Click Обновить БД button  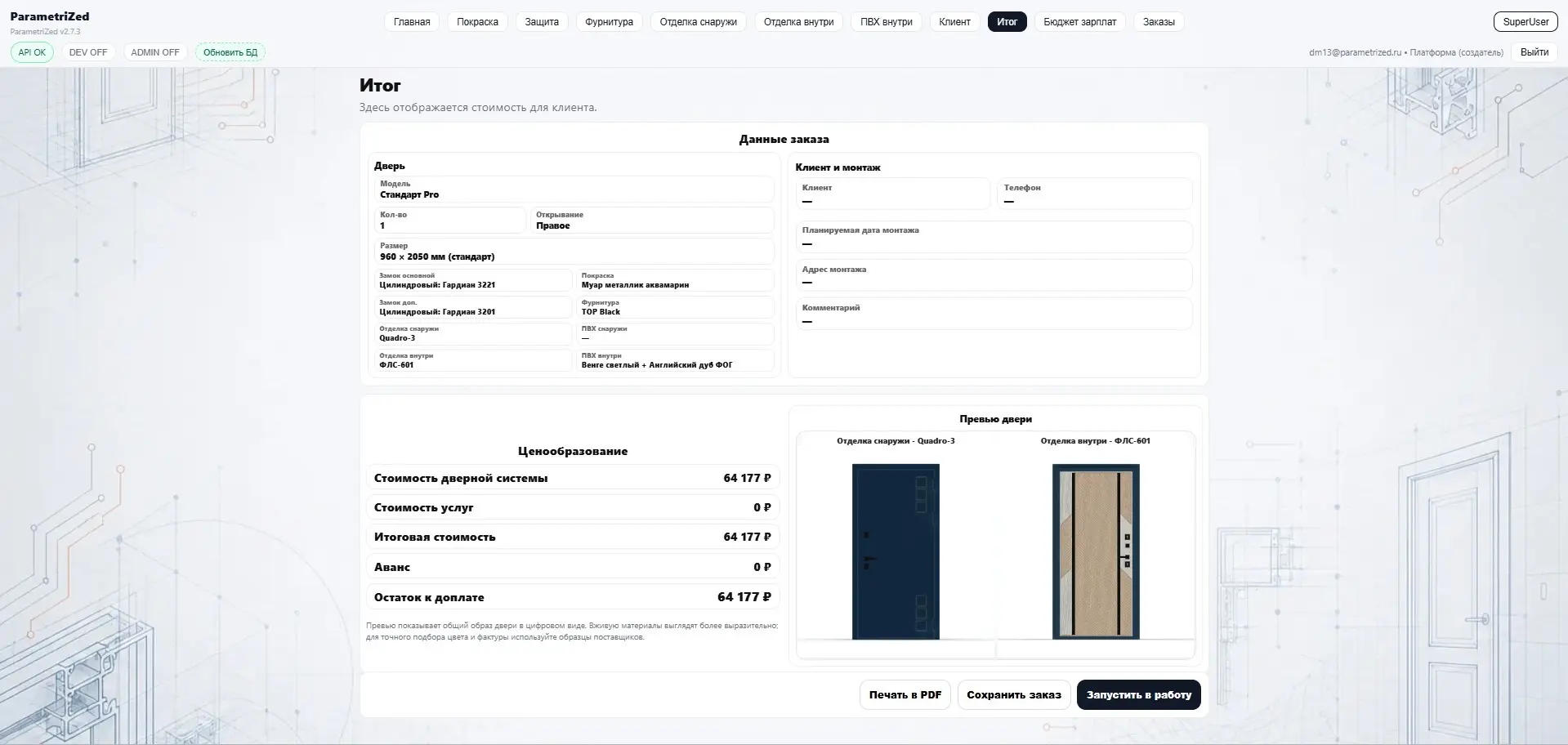[230, 52]
